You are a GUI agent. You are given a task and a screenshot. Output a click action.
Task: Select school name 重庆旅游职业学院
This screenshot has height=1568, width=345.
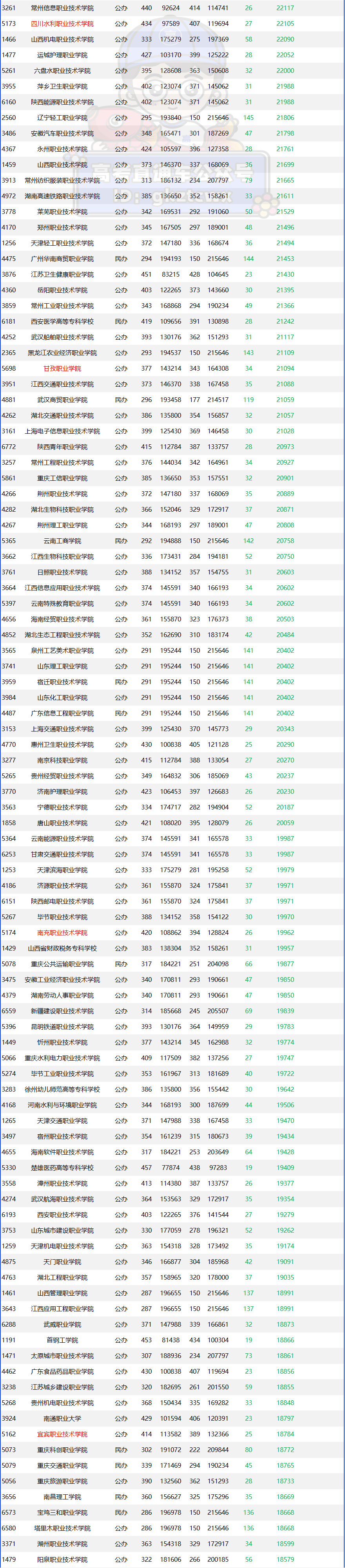pos(62,1481)
